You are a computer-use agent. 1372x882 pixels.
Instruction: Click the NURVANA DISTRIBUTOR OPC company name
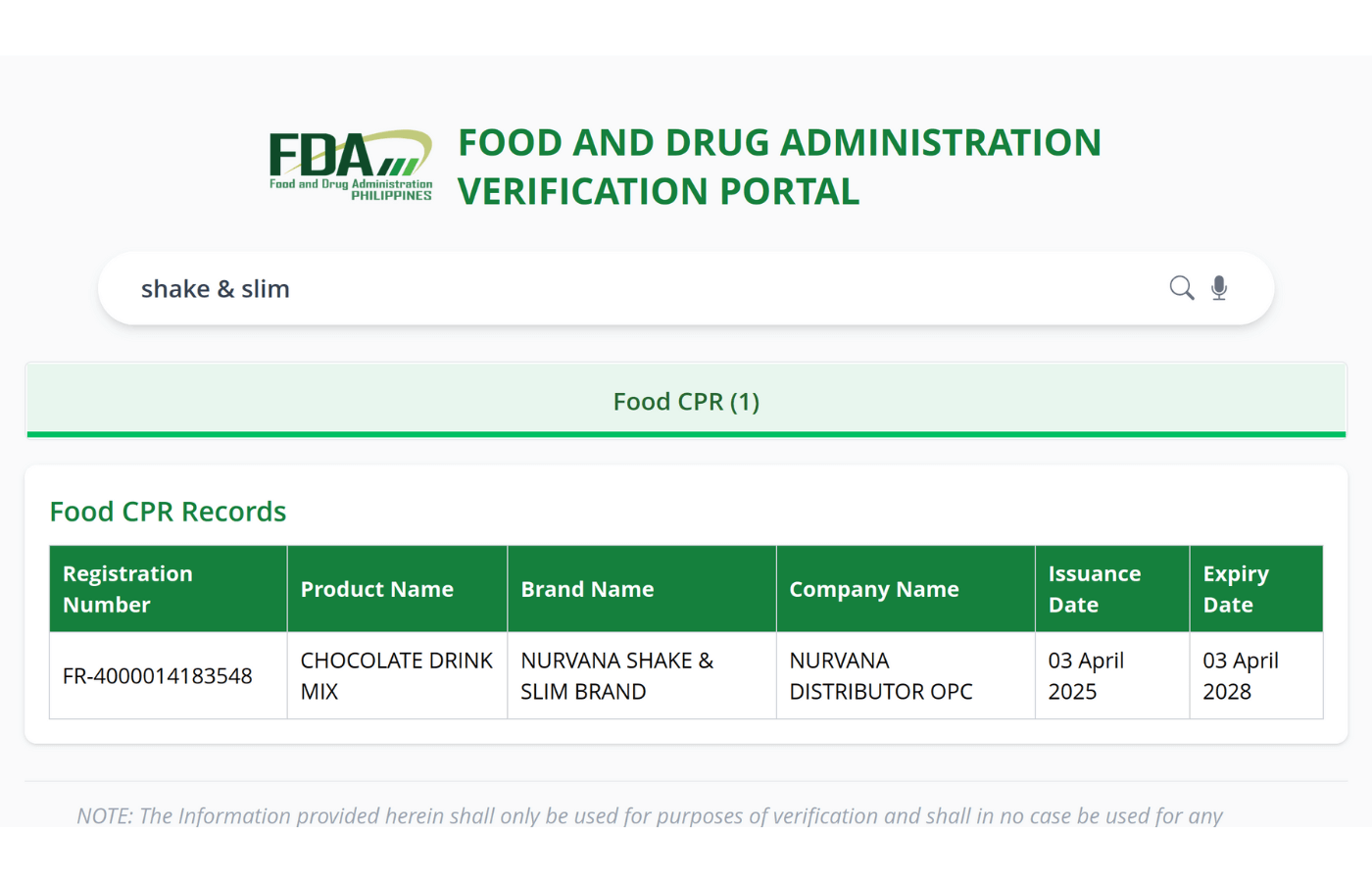(x=880, y=676)
